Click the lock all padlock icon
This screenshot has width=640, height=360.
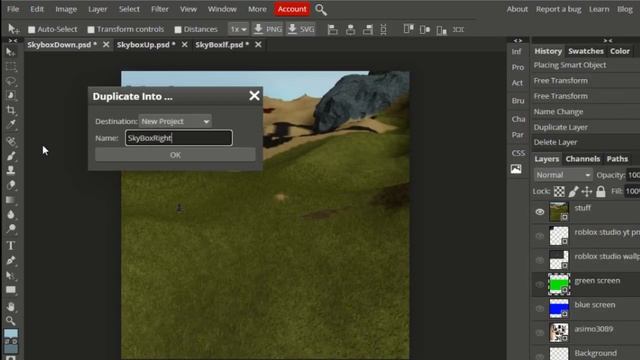[600, 191]
